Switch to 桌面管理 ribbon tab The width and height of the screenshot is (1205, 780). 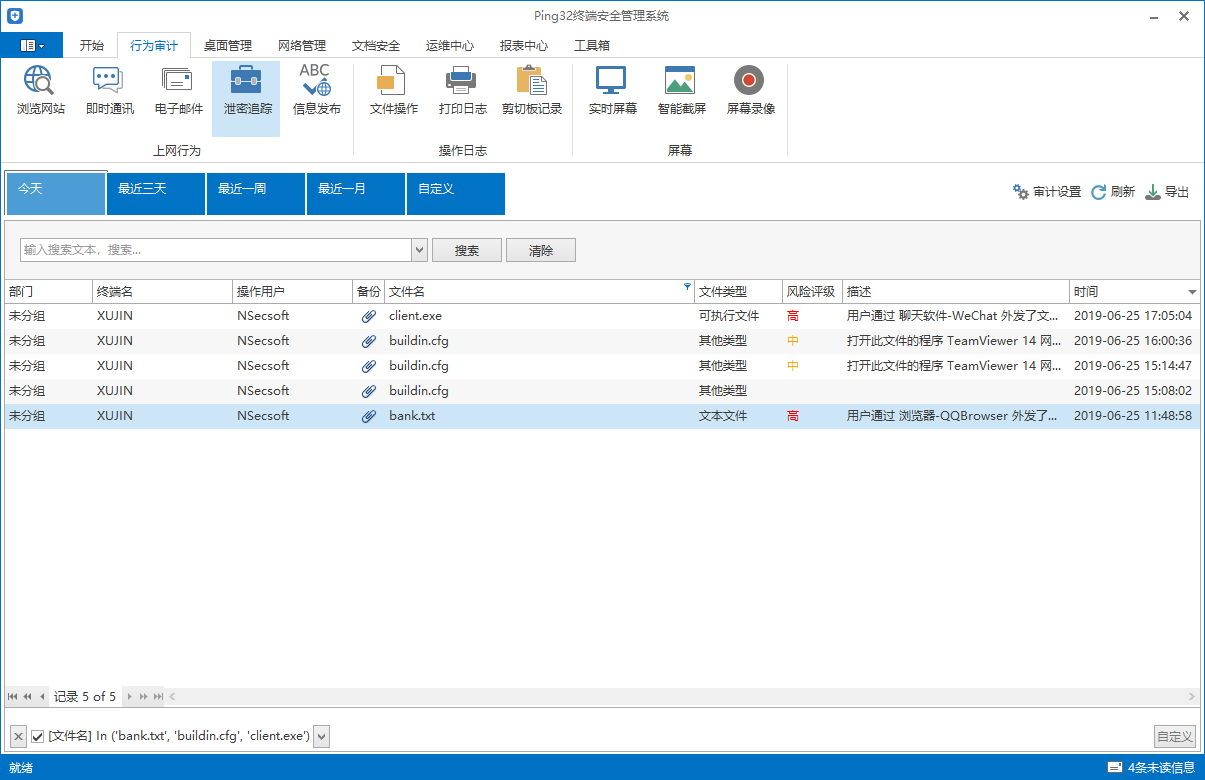click(x=228, y=46)
